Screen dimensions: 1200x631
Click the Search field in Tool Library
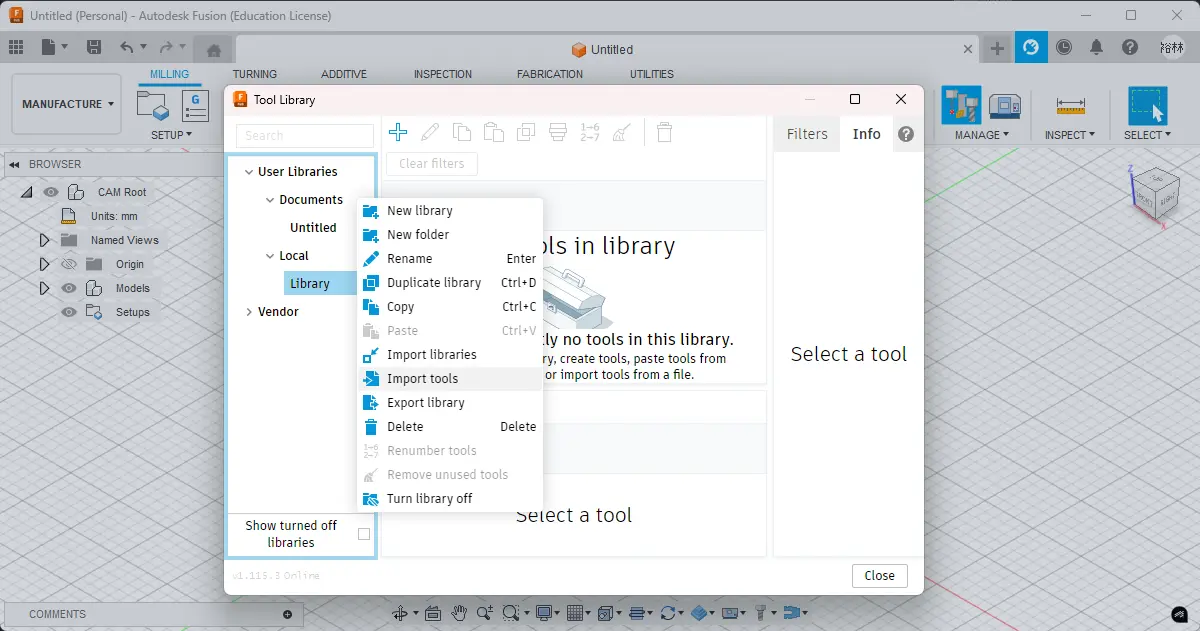click(x=305, y=135)
